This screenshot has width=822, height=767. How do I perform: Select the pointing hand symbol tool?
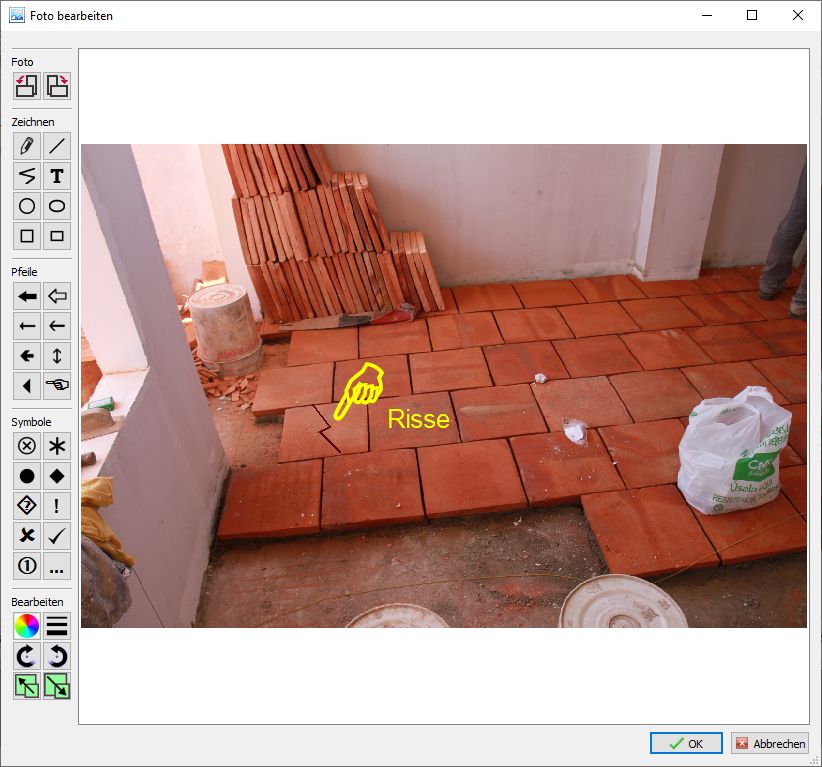[x=57, y=385]
